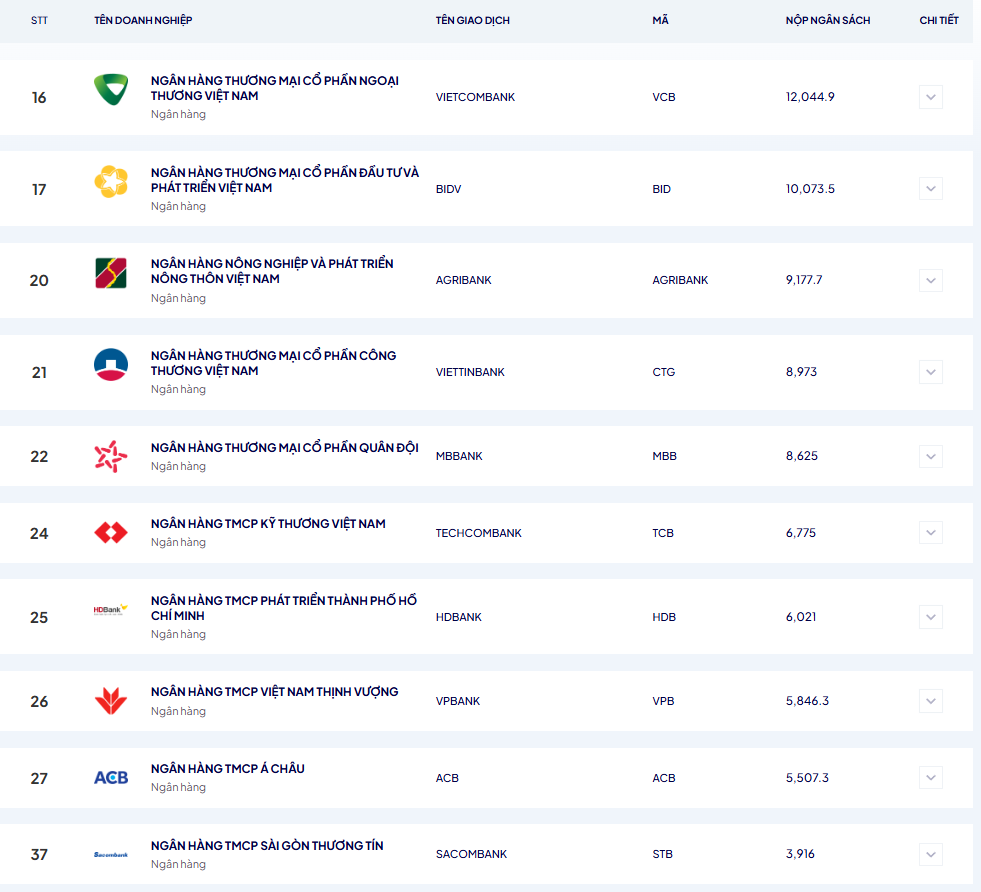Click the BIDV yellow flower logo
The height and width of the screenshot is (892, 981).
click(x=111, y=181)
